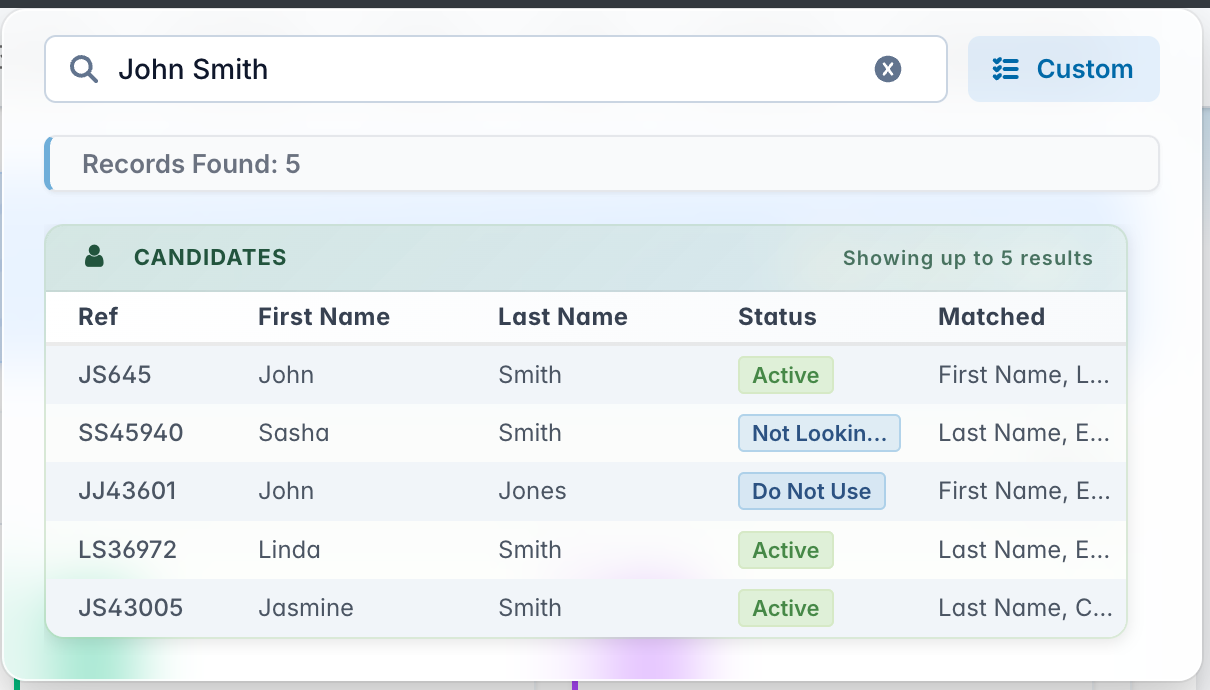1210x690 pixels.
Task: Click Matched value in Jasmine's row
Action: pyautogui.click(x=1024, y=608)
